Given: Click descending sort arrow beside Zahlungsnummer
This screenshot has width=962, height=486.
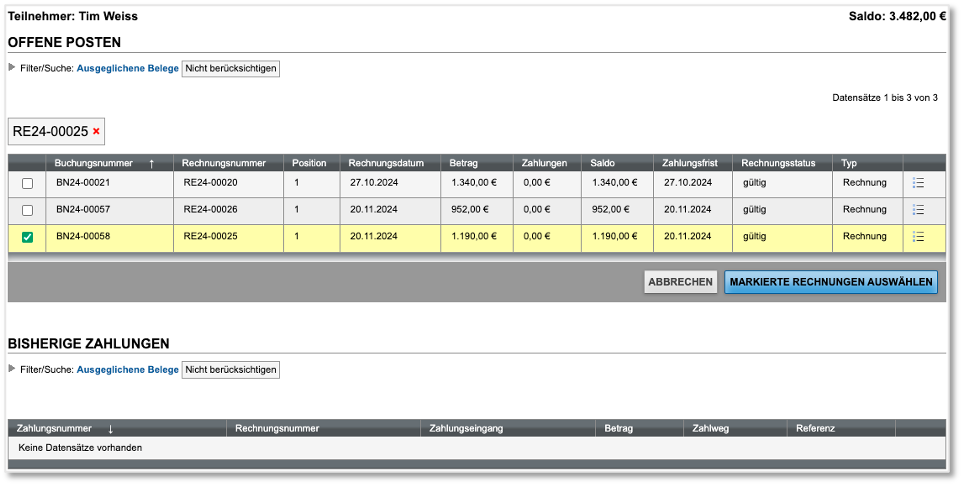Looking at the screenshot, I should [x=110, y=428].
